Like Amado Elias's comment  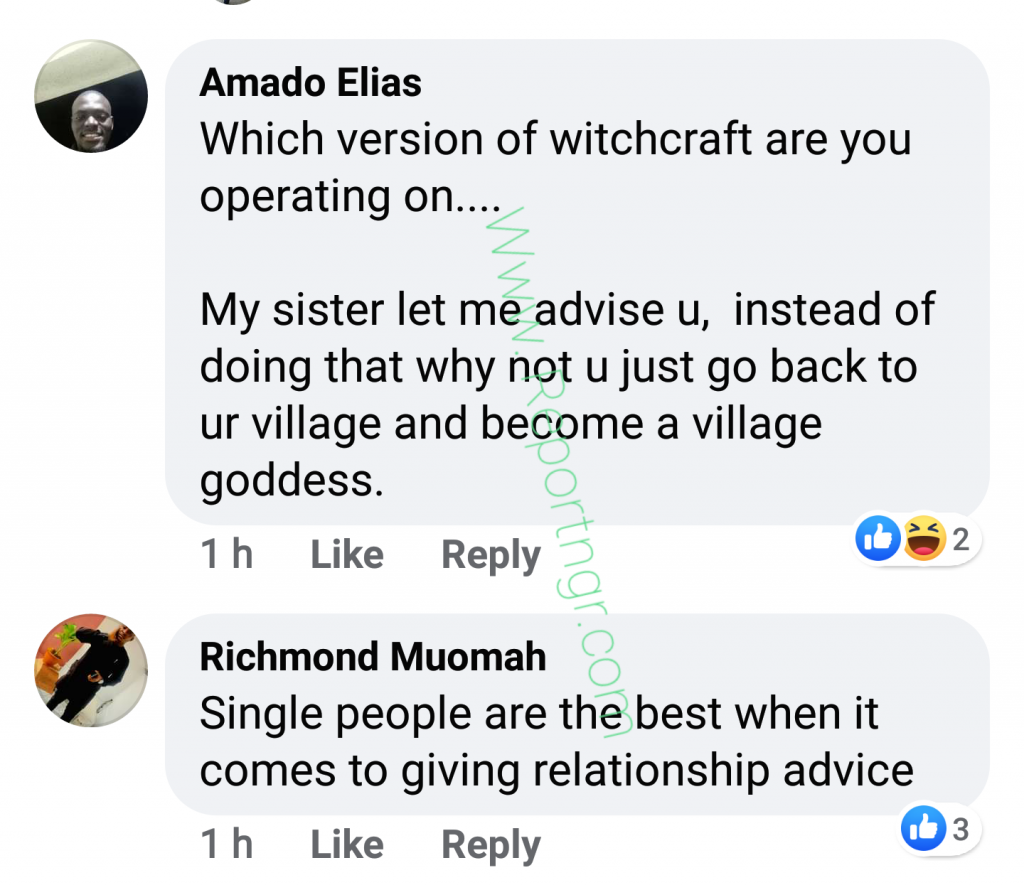(x=347, y=555)
